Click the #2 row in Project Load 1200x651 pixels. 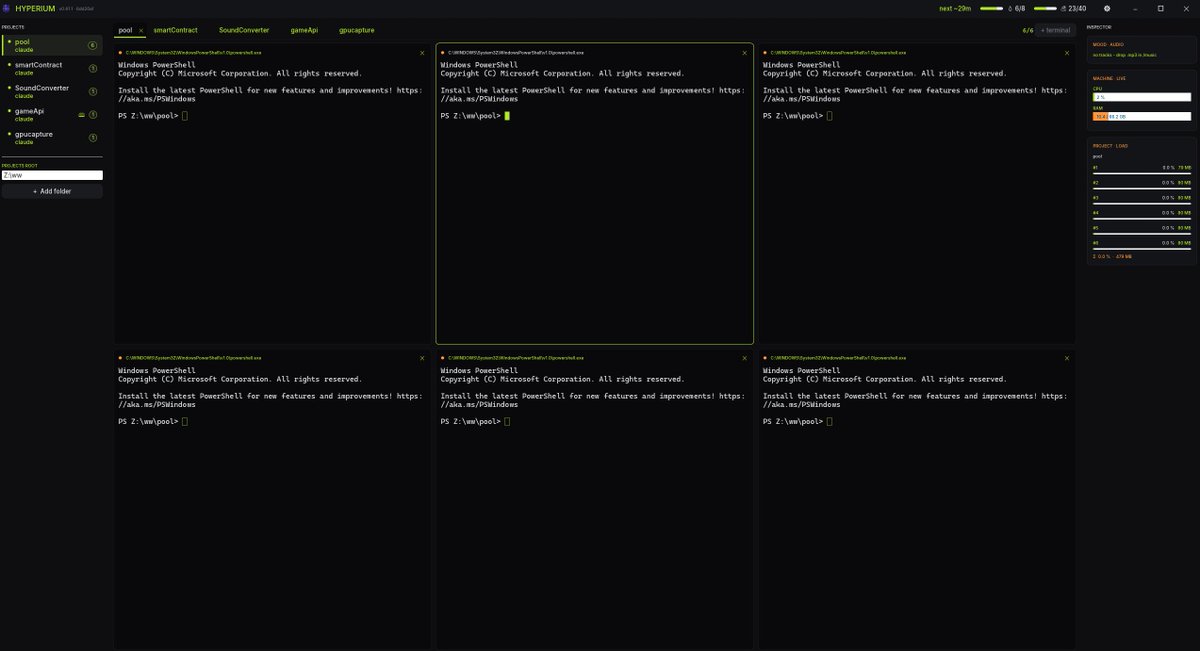click(x=1142, y=184)
